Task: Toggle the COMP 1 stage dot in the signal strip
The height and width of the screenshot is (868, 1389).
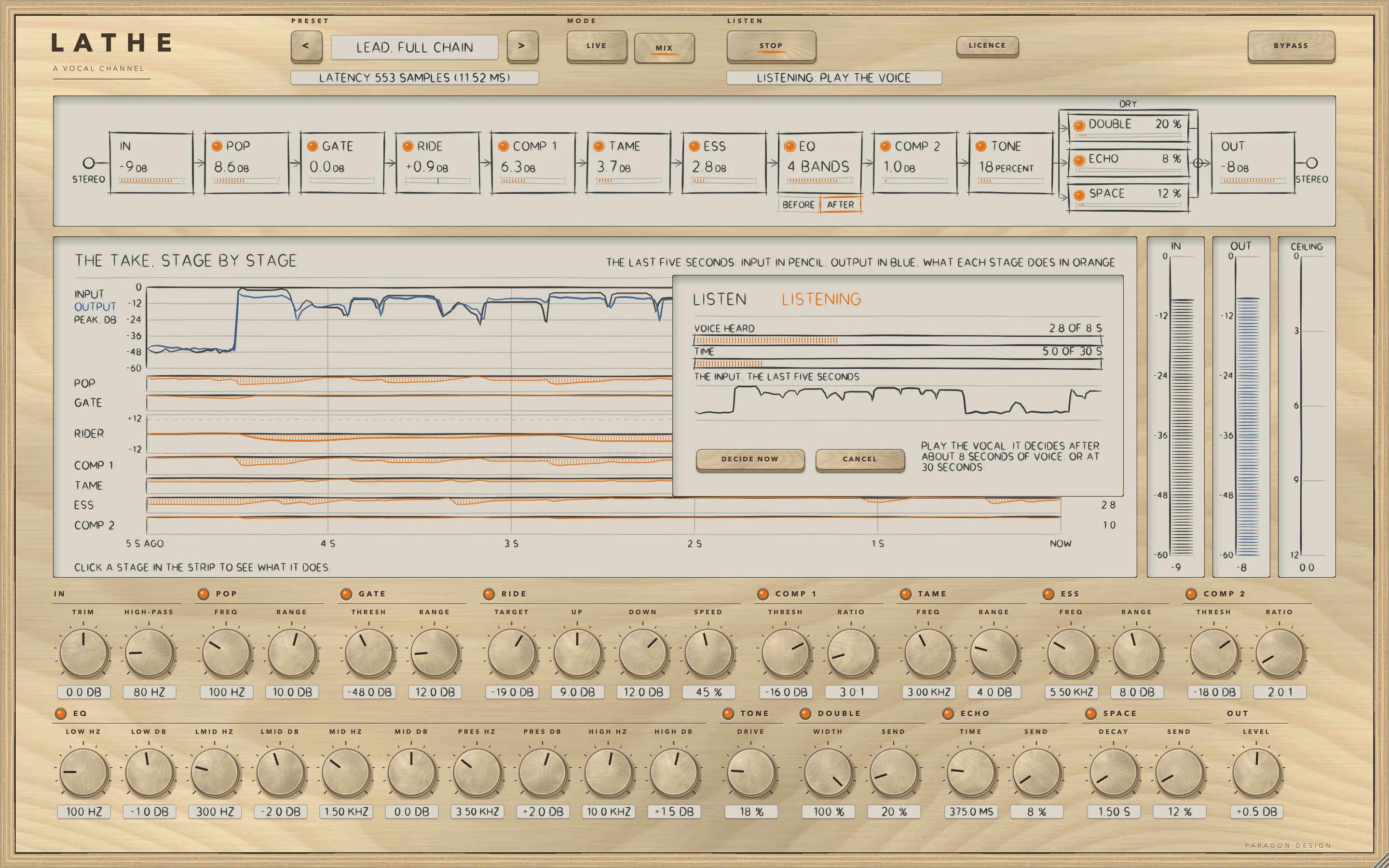Action: (x=504, y=147)
